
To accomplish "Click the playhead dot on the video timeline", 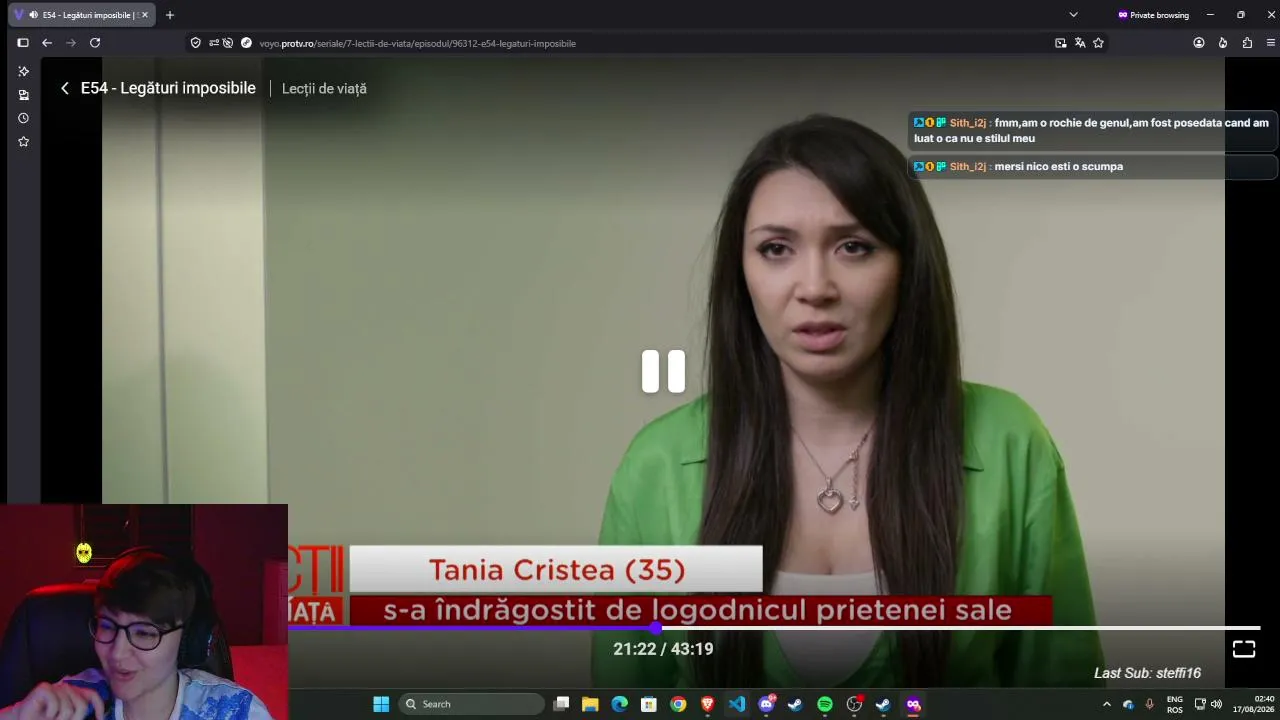I will pos(655,628).
